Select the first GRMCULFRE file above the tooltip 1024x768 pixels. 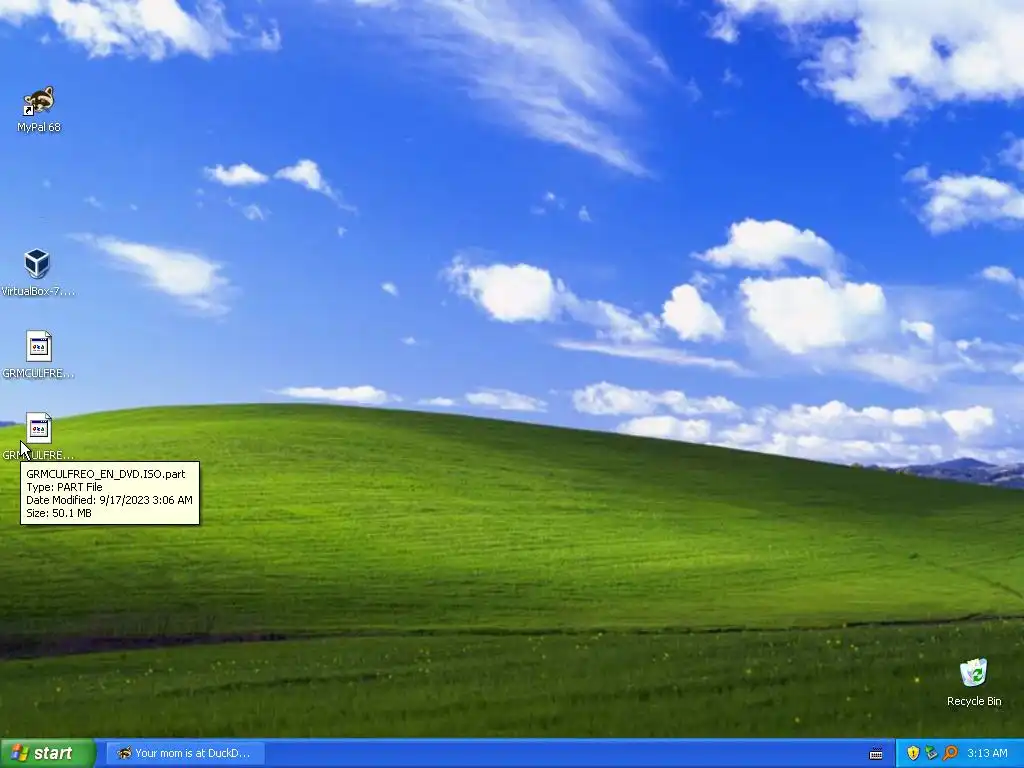(38, 355)
